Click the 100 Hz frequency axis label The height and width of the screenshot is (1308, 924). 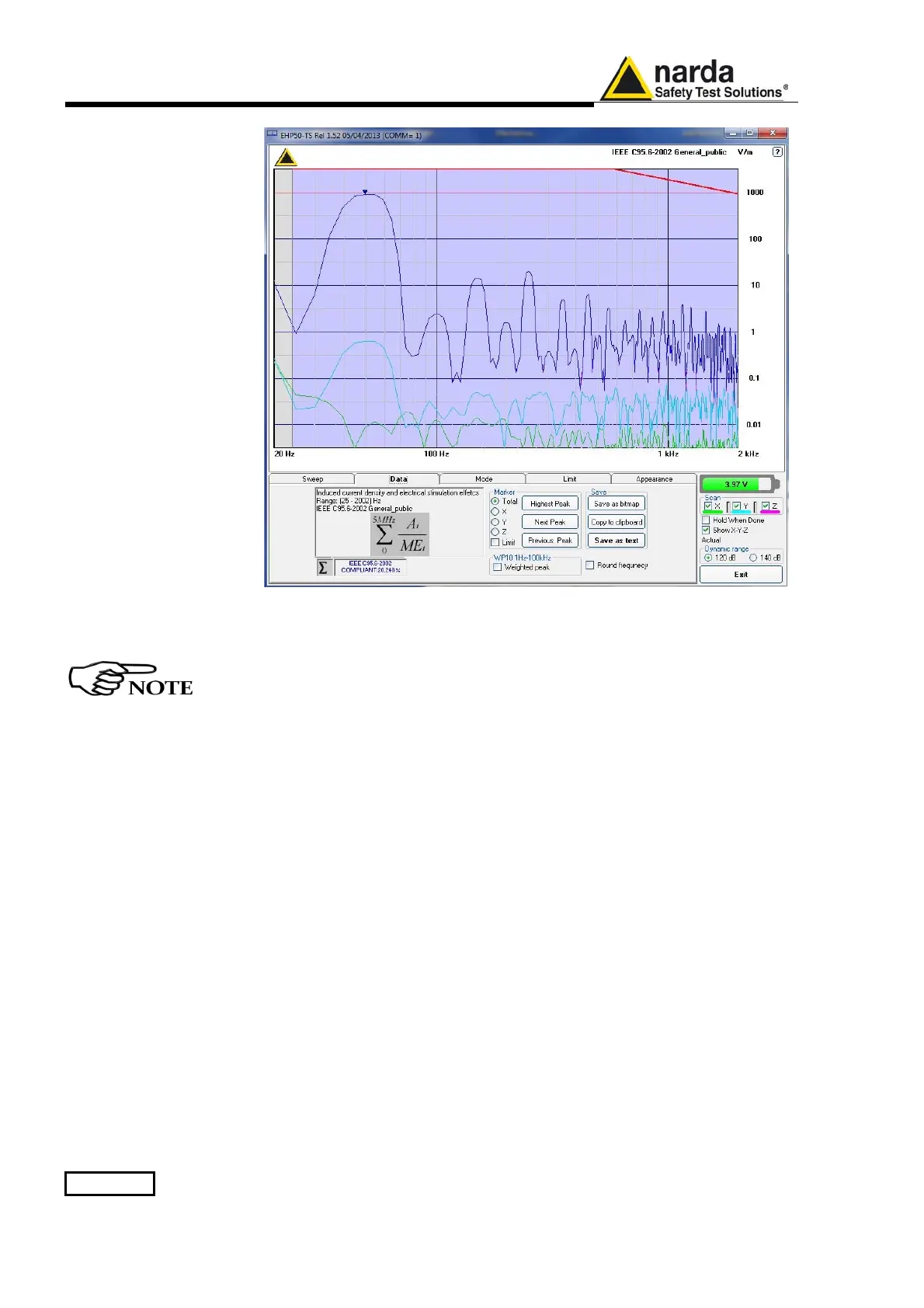pyautogui.click(x=436, y=454)
